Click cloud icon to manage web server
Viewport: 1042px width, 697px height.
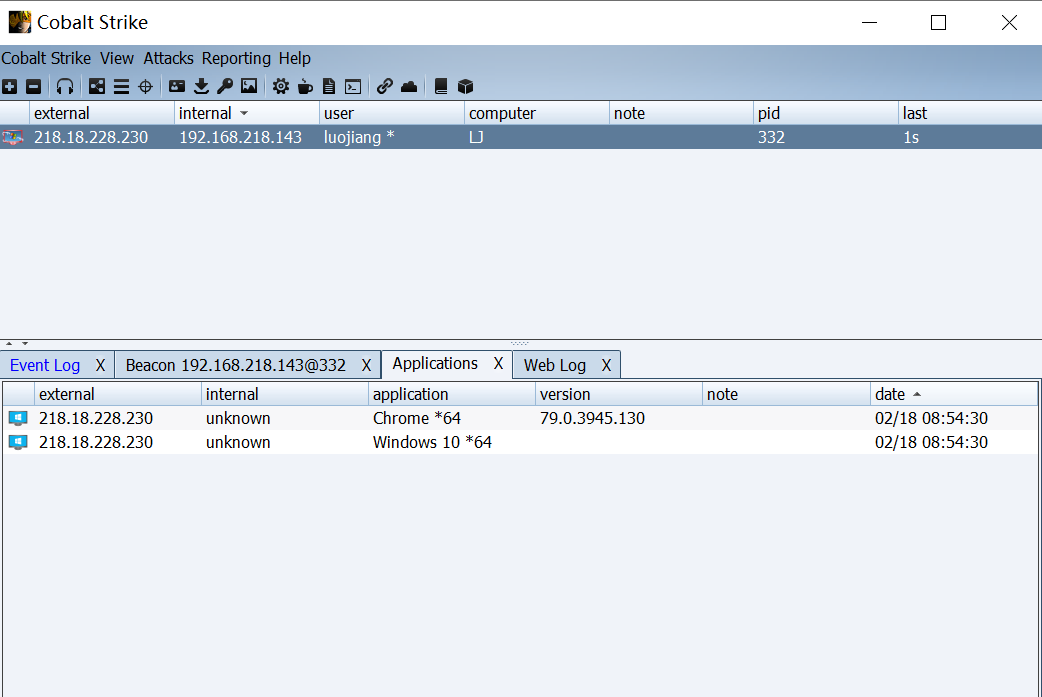(409, 86)
